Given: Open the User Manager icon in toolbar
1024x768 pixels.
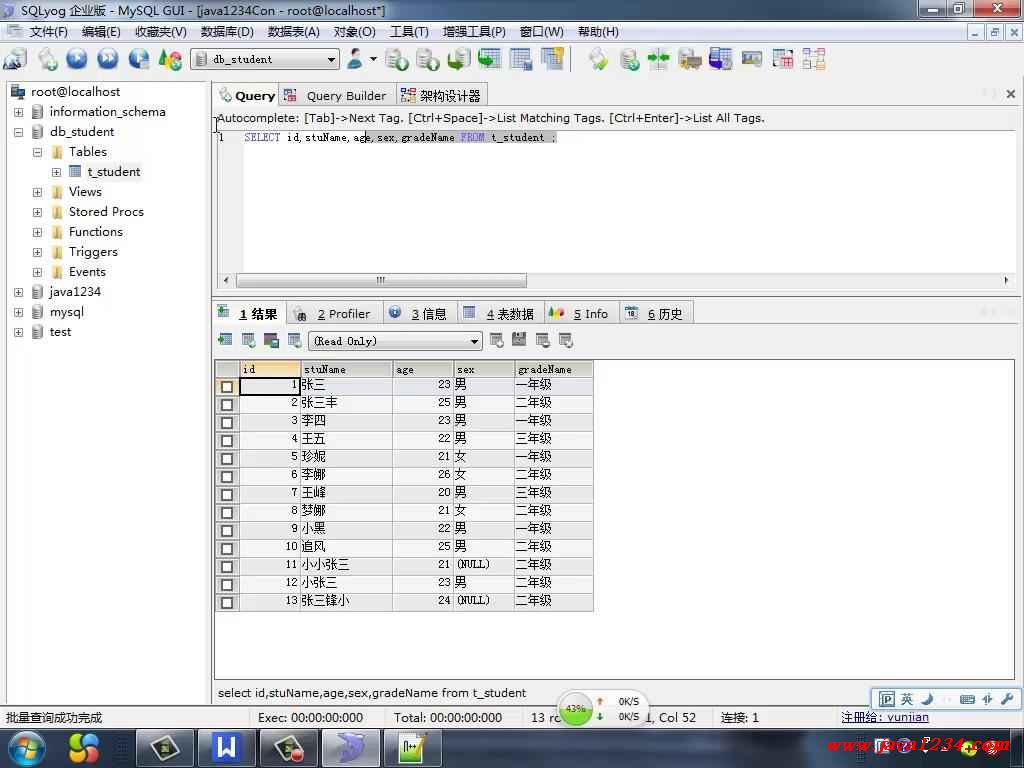Looking at the screenshot, I should coord(355,59).
